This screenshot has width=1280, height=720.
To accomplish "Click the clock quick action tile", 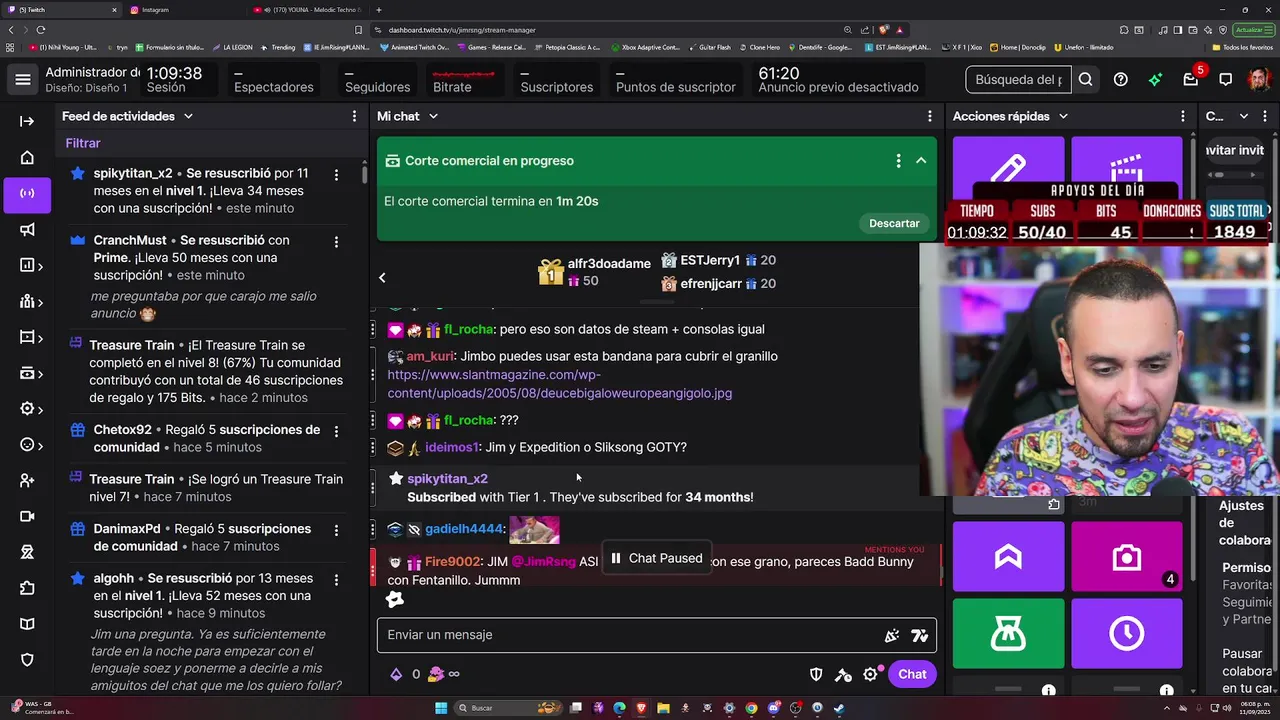I will pos(1126,633).
